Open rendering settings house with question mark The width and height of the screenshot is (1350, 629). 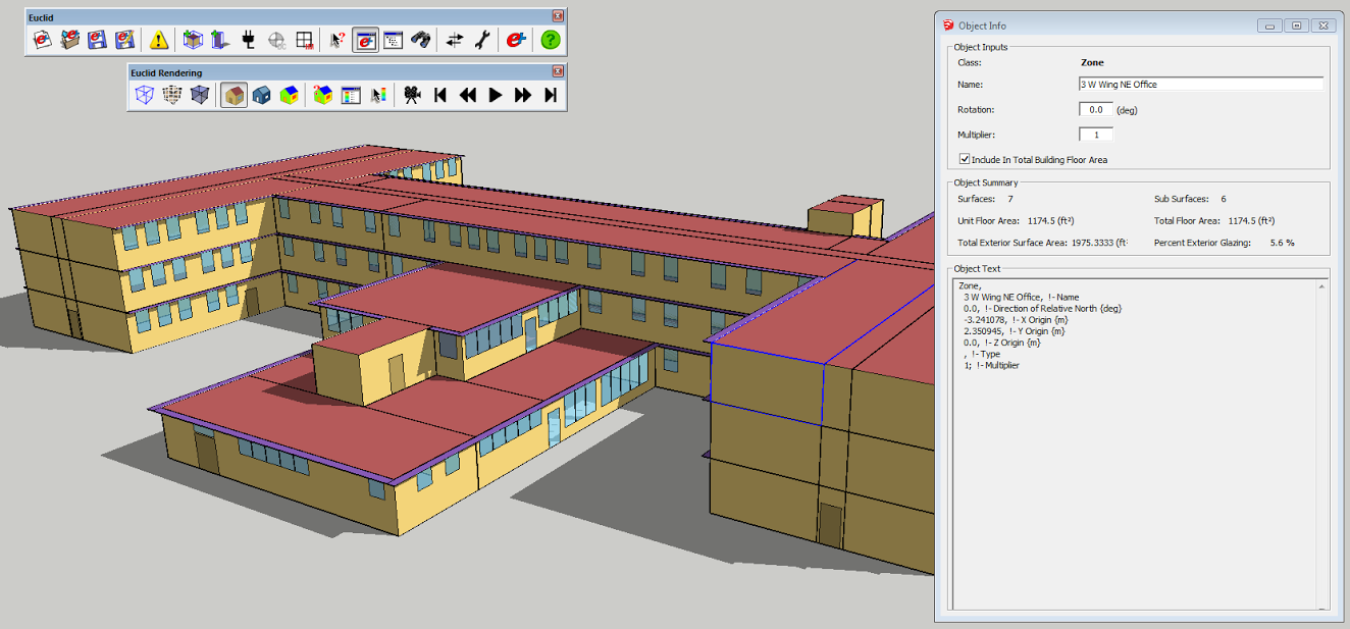323,95
